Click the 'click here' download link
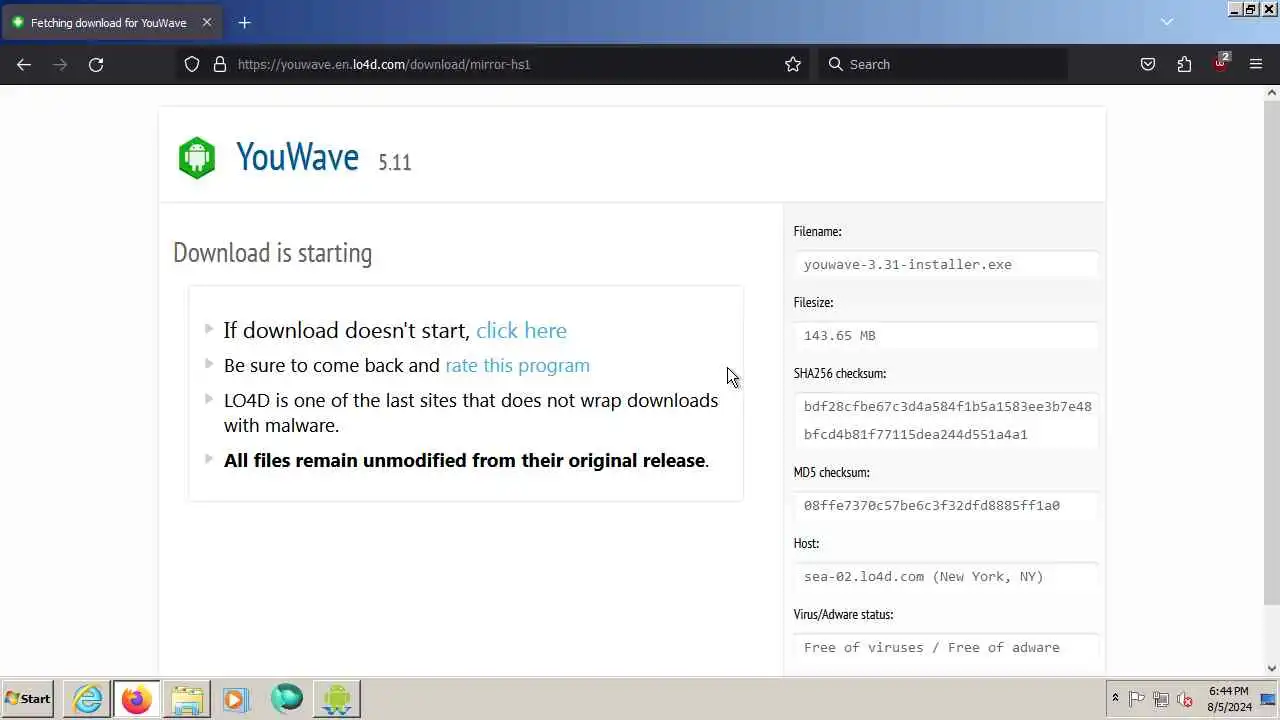The height and width of the screenshot is (720, 1280). (521, 330)
